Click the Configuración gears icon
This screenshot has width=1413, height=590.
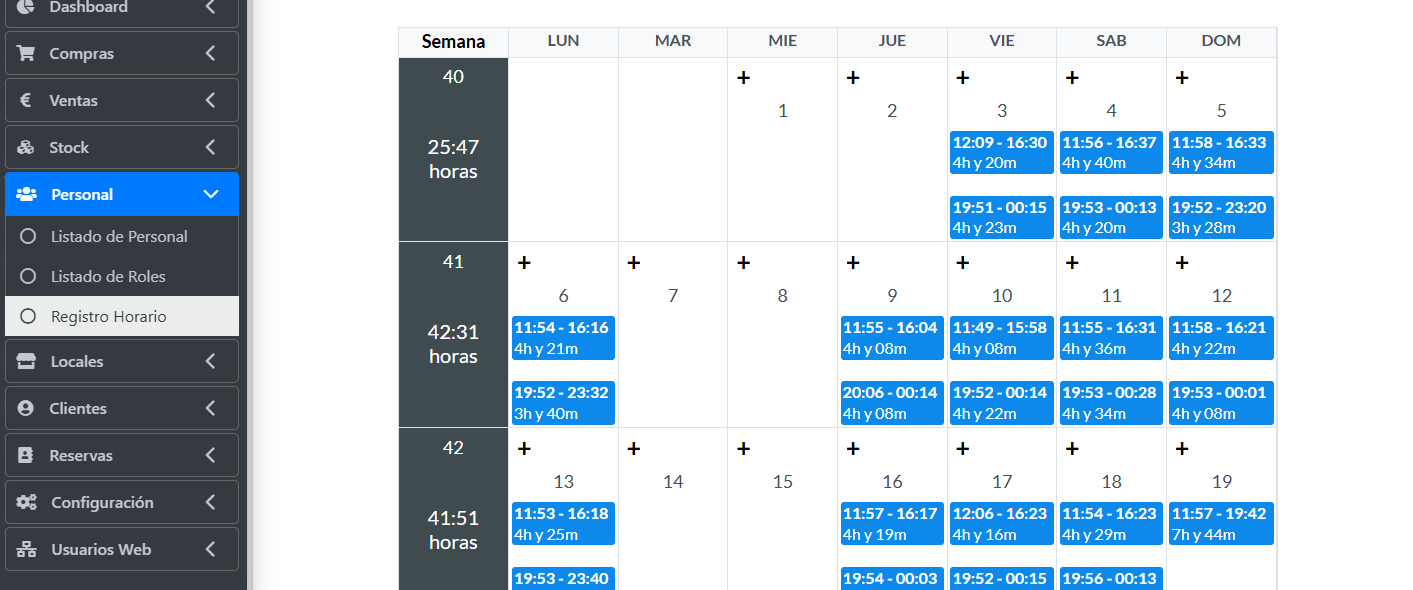tap(27, 502)
